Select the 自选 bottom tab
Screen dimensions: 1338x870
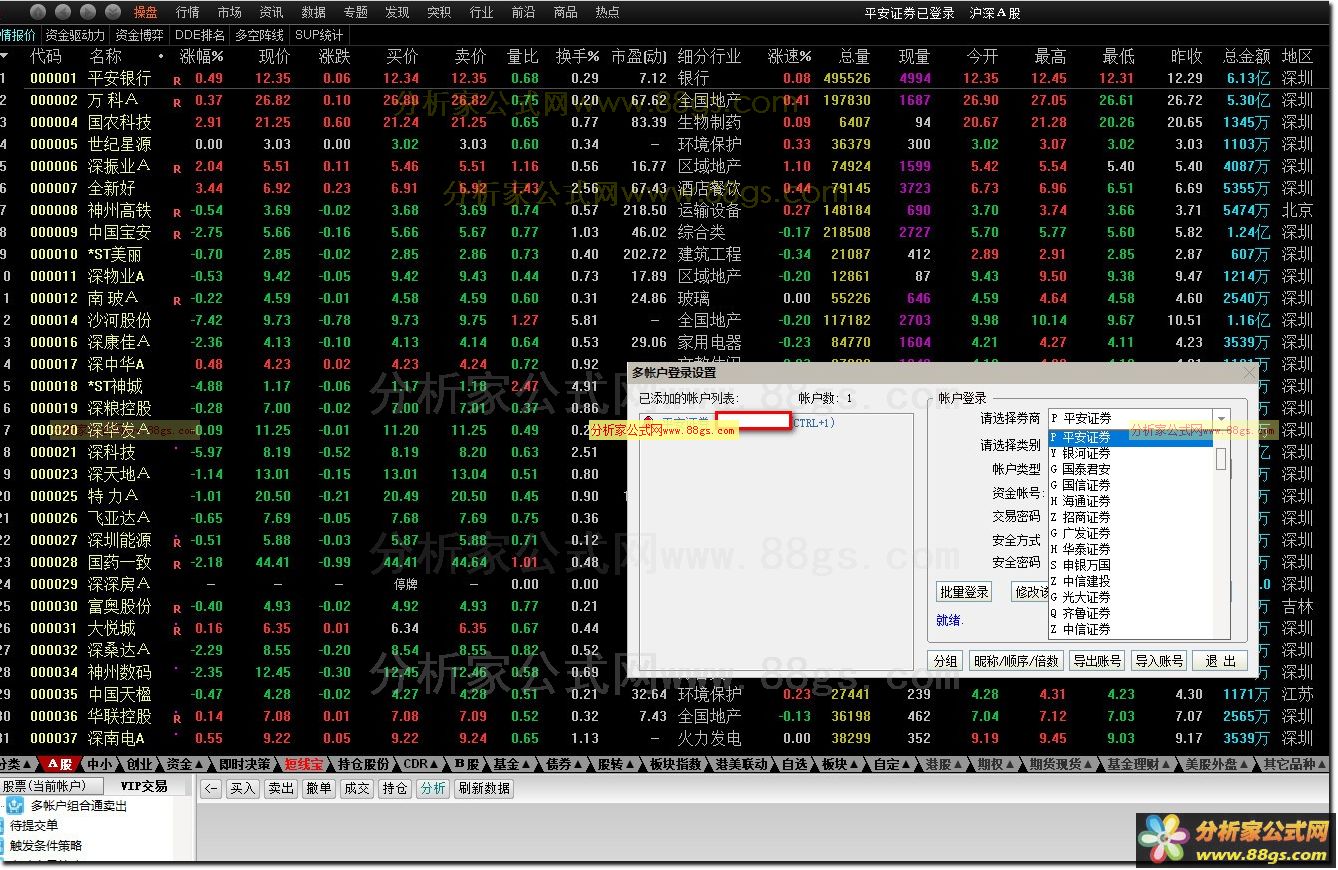[x=794, y=764]
